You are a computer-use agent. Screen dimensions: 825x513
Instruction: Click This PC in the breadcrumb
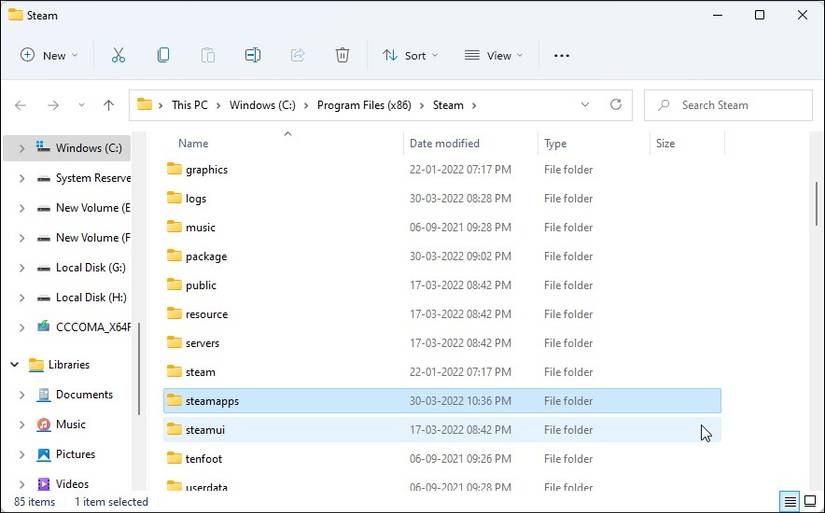[x=189, y=105]
